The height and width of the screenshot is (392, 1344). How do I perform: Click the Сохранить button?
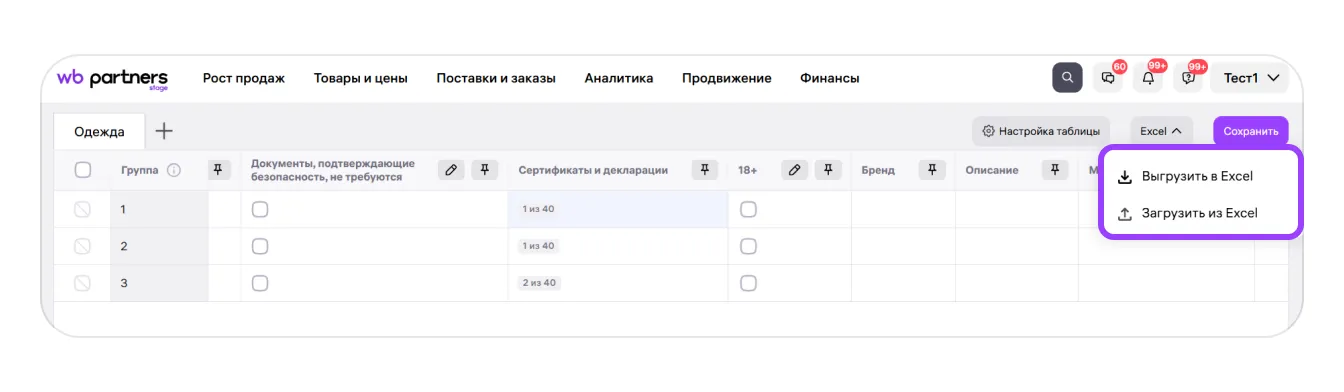(x=1251, y=131)
